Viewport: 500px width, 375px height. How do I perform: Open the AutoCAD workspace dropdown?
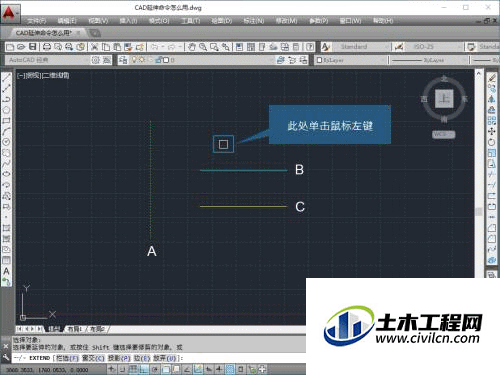pyautogui.click(x=47, y=60)
